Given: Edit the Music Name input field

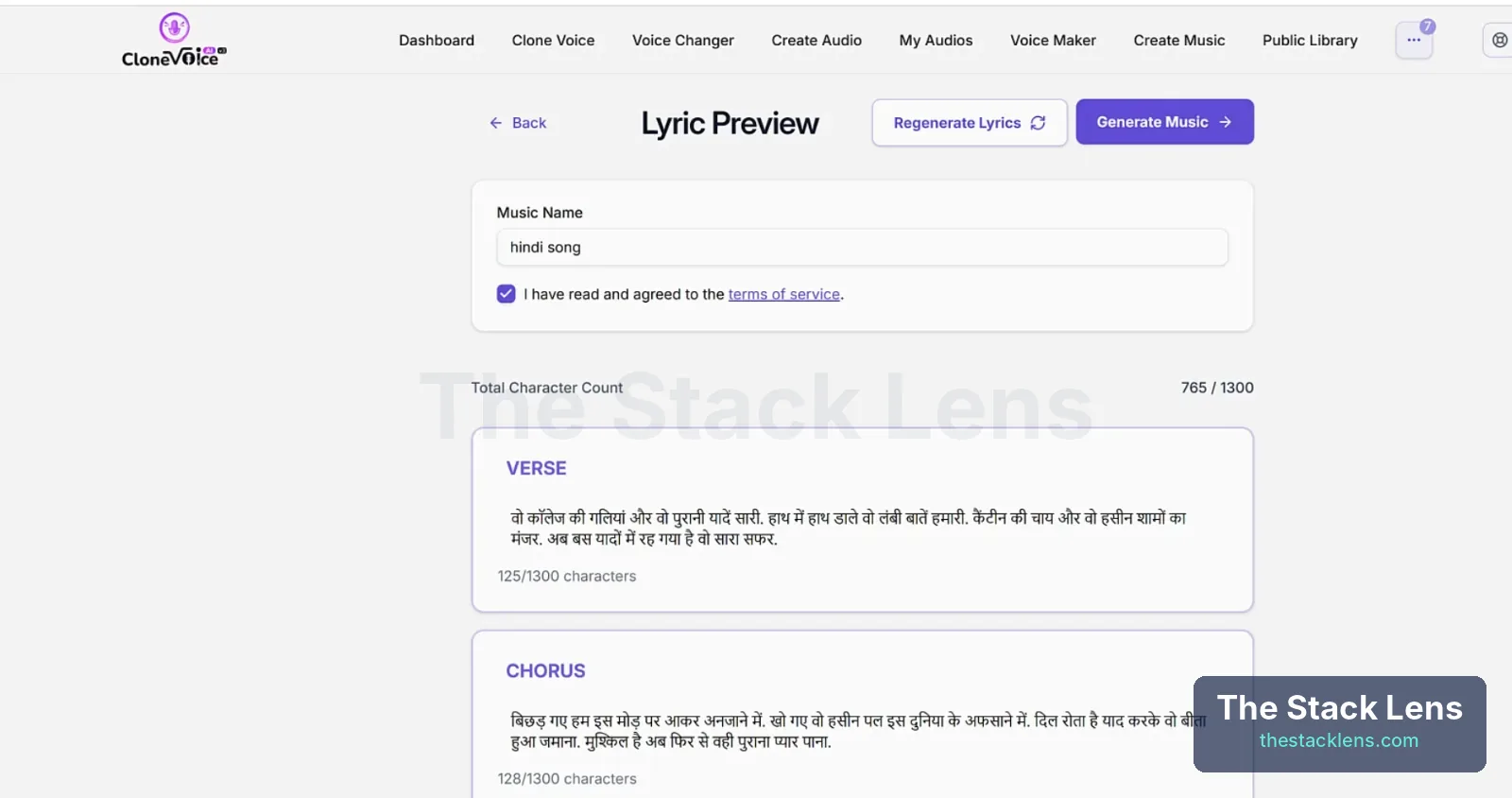Looking at the screenshot, I should click(x=862, y=248).
